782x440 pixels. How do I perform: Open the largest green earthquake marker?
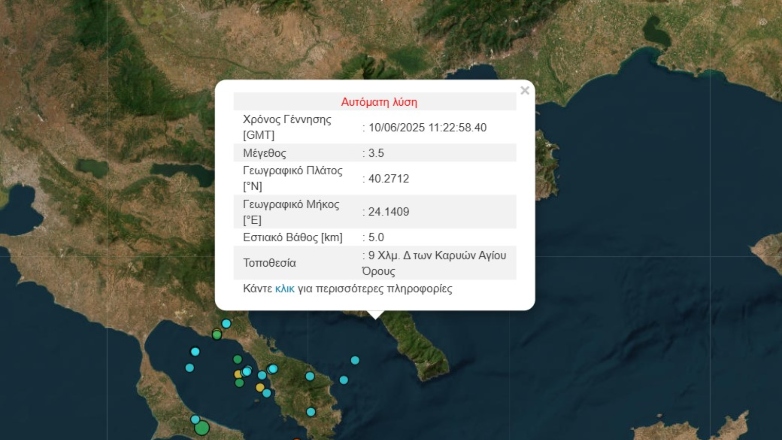[202, 428]
